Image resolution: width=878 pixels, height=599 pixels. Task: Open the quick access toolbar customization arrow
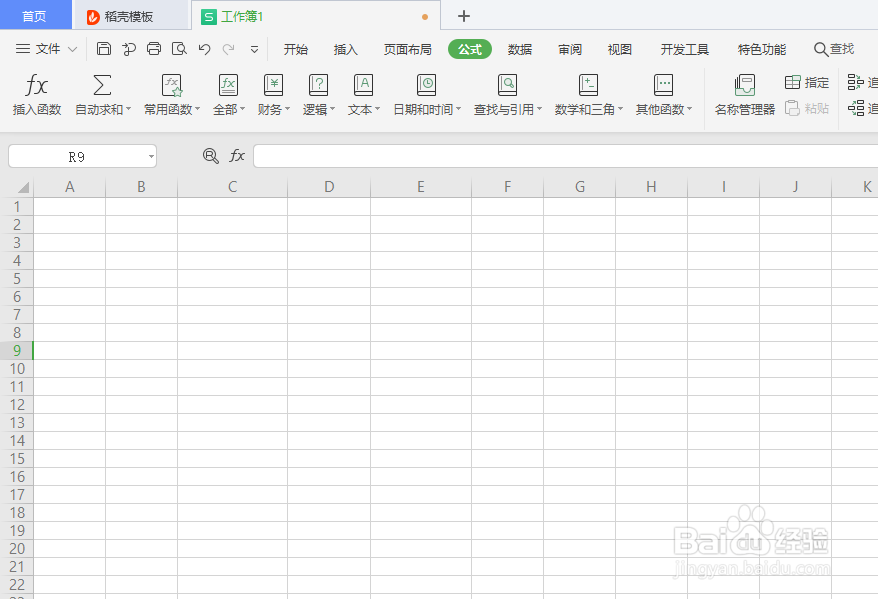pos(254,49)
